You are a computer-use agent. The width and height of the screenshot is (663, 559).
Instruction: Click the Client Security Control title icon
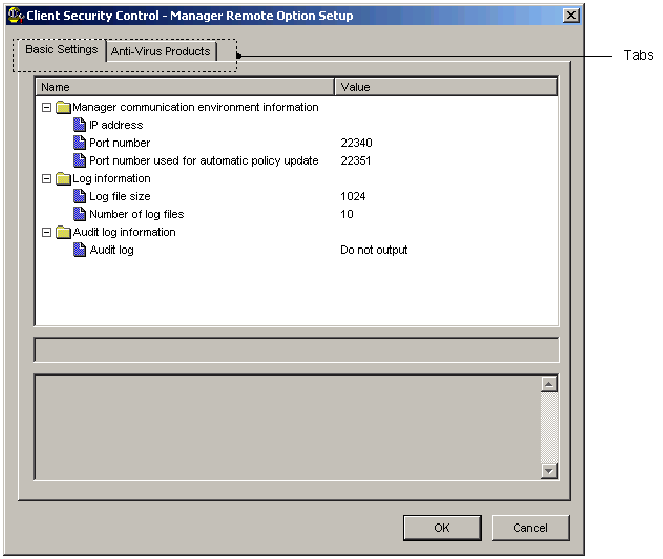[15, 16]
